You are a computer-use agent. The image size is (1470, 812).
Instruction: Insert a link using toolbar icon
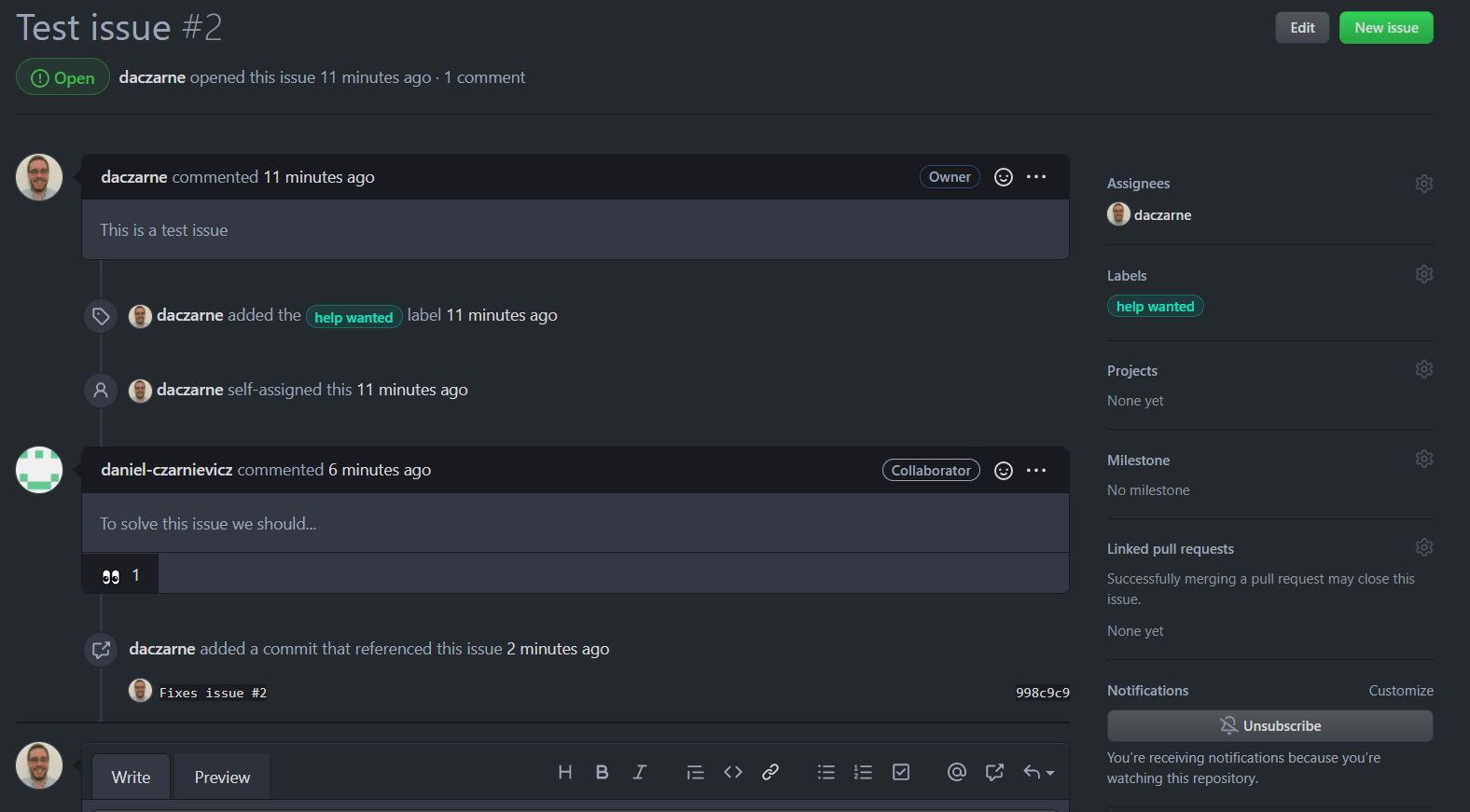(x=770, y=772)
